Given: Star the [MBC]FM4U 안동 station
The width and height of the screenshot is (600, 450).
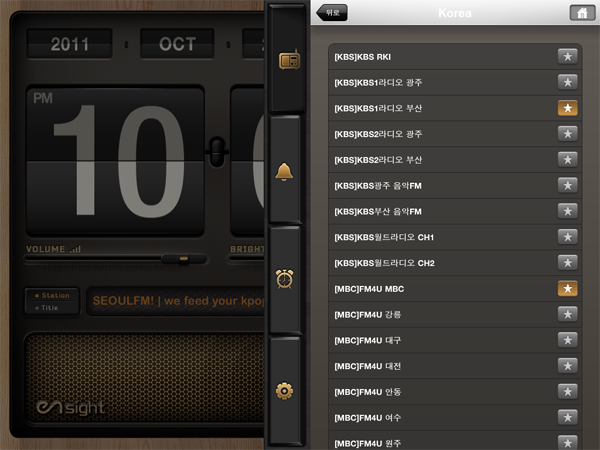Looking at the screenshot, I should click(x=567, y=392).
